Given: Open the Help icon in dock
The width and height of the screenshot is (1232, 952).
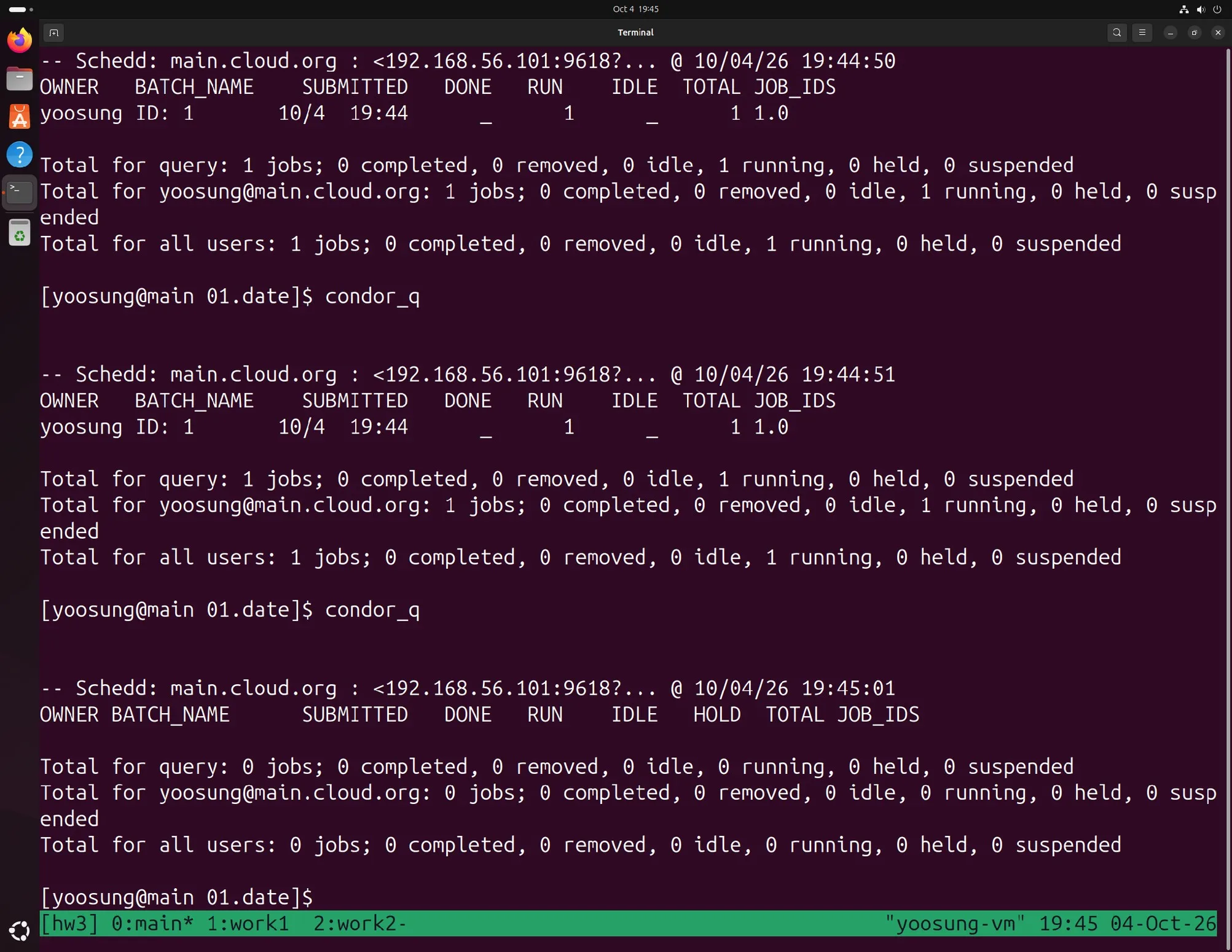Looking at the screenshot, I should [x=20, y=155].
